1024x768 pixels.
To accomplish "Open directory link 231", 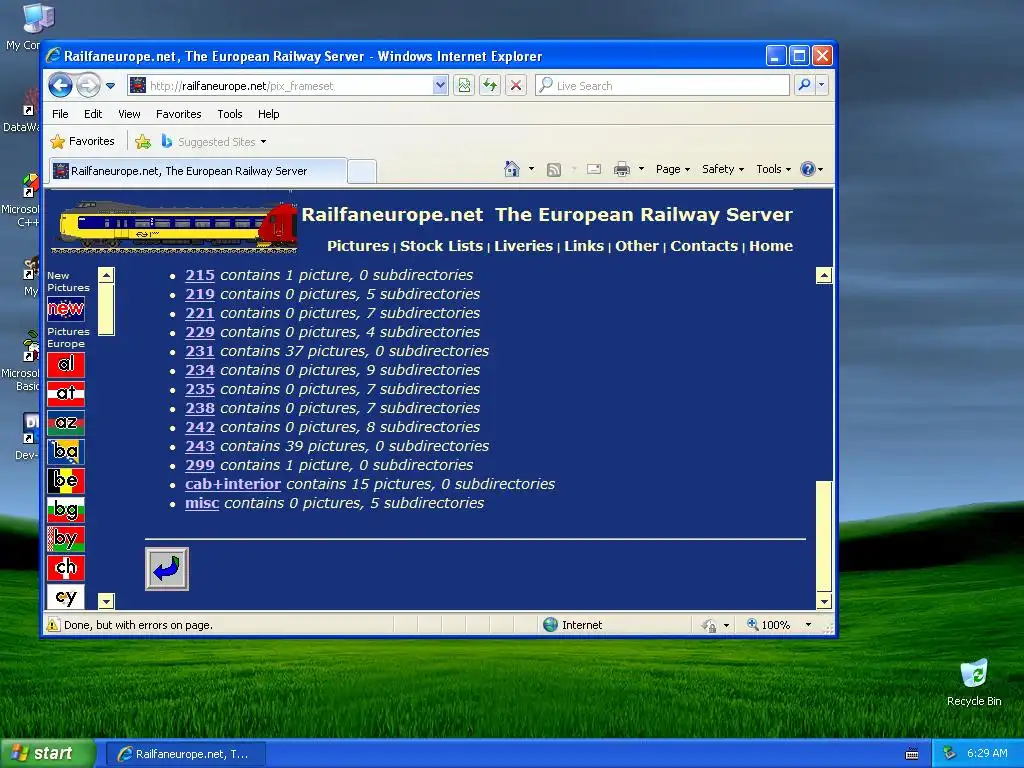I will click(200, 351).
